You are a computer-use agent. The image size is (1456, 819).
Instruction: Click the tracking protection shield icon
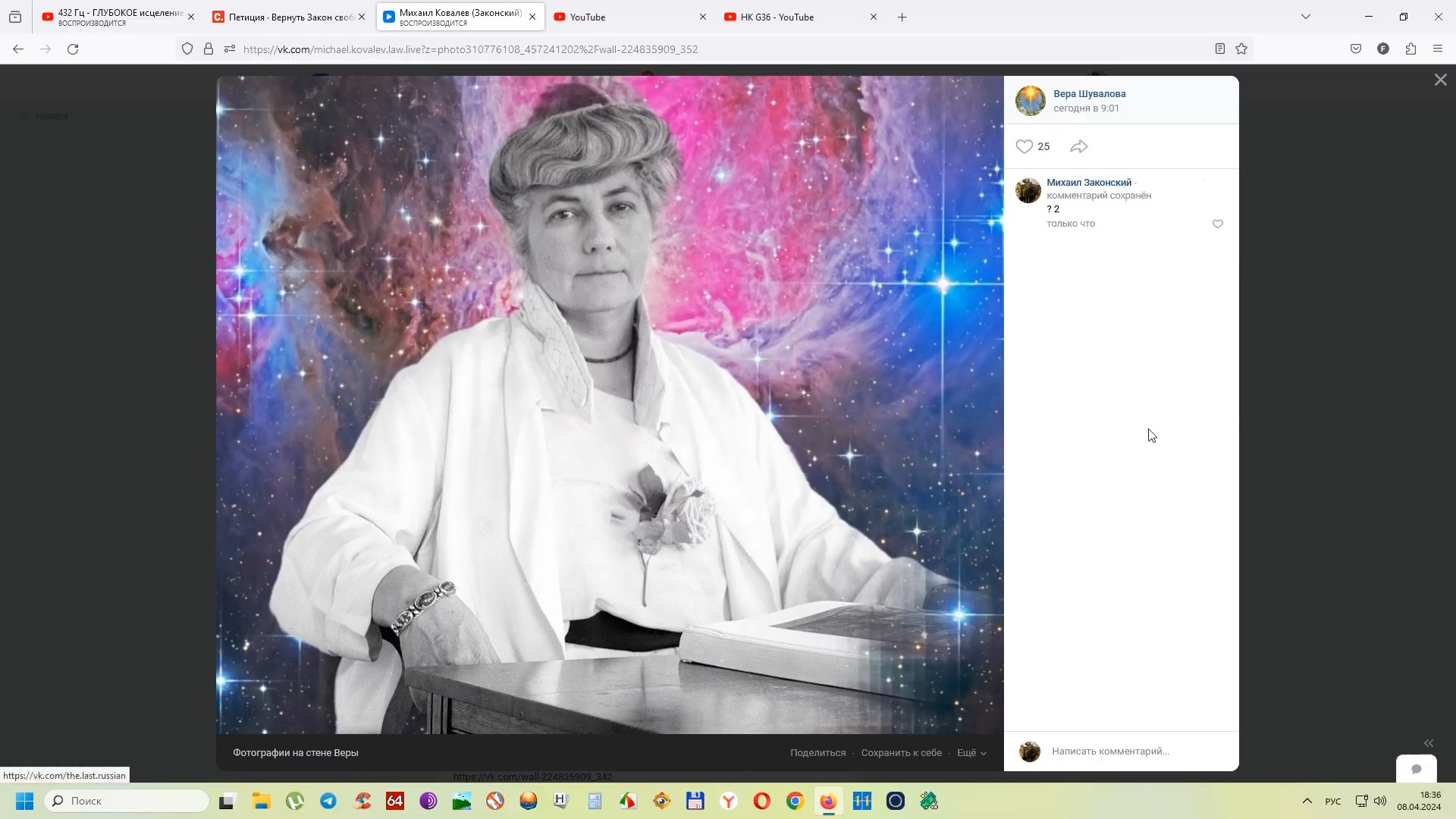click(x=187, y=49)
